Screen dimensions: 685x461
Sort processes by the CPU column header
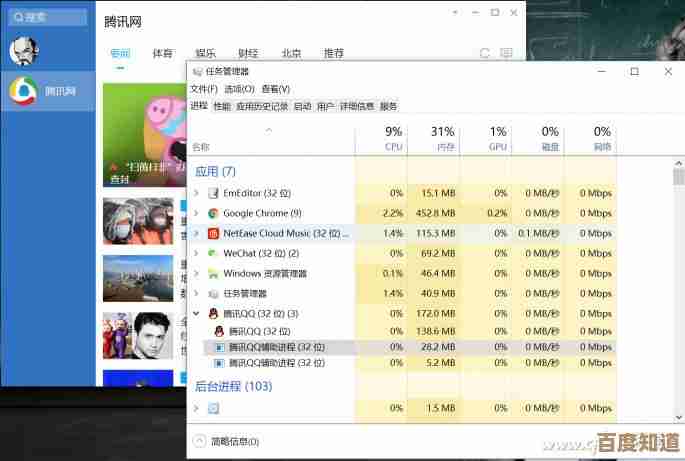tap(393, 138)
